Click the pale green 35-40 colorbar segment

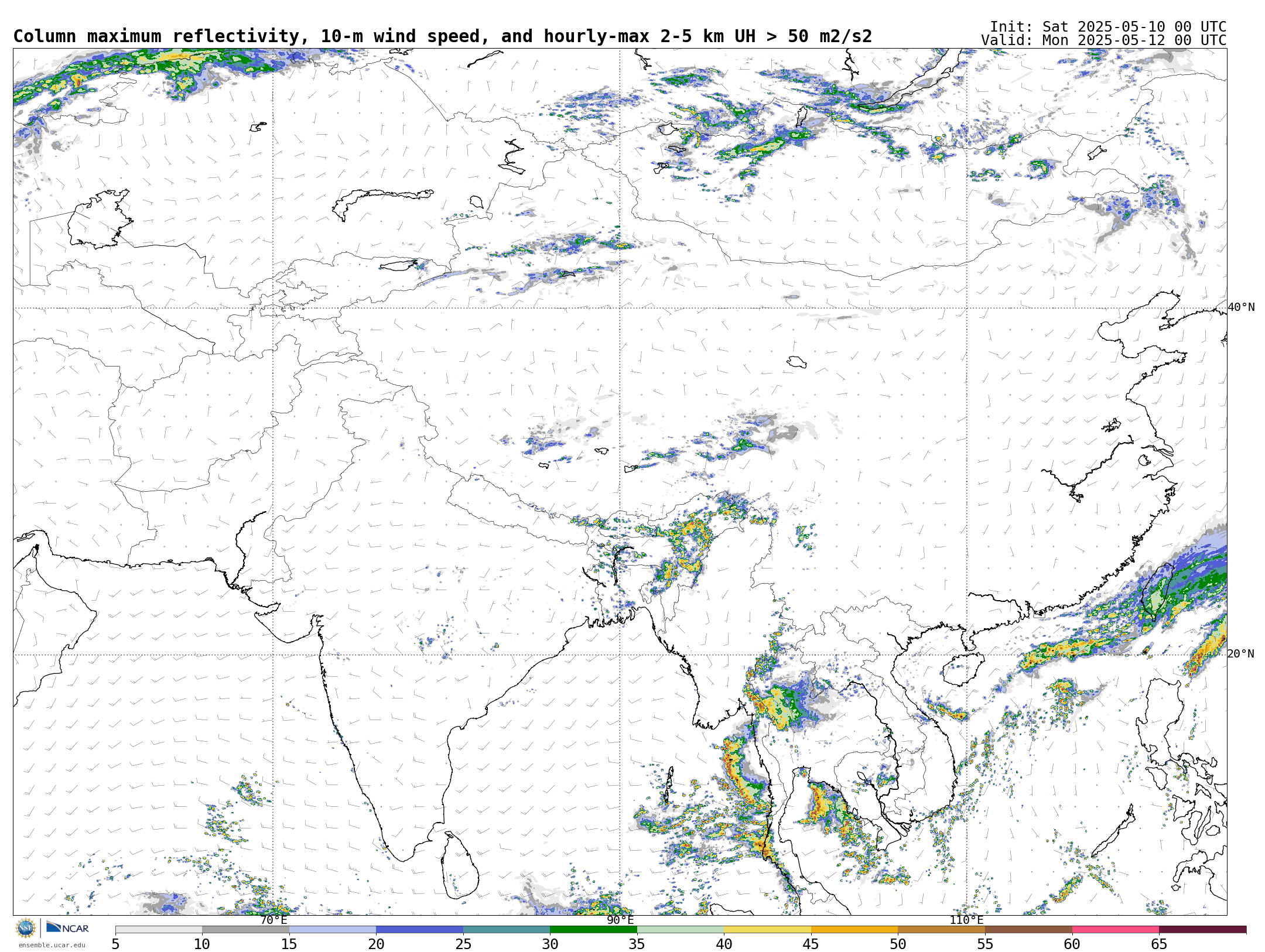681,930
